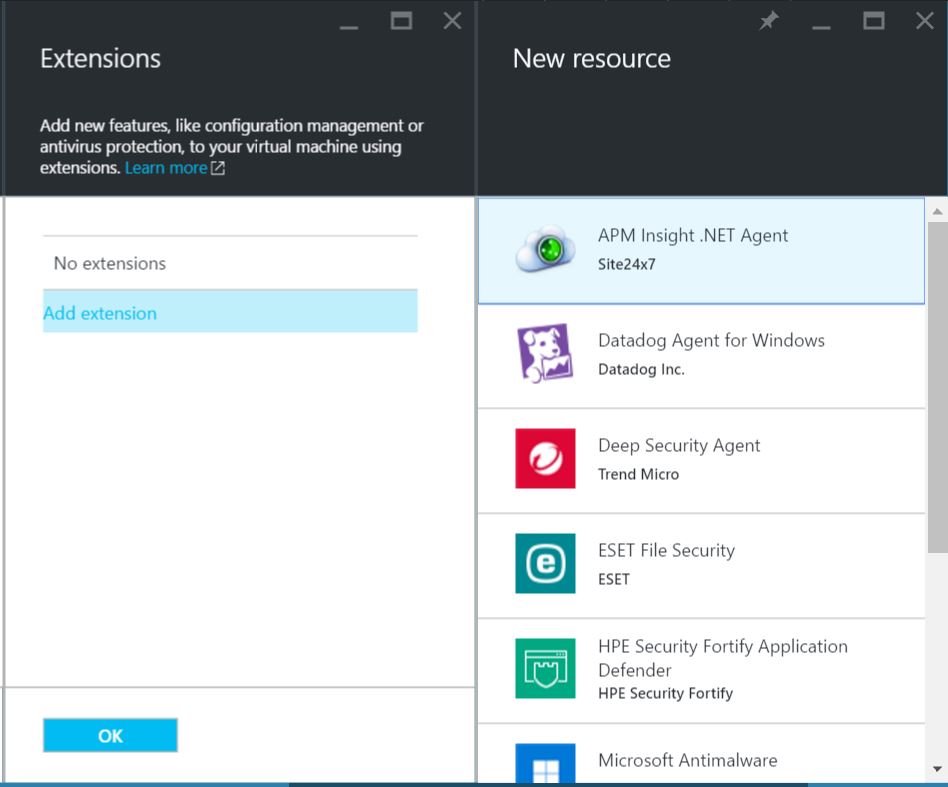This screenshot has height=787, width=948.
Task: Choose Datadog Agent for Windows
Action: click(711, 353)
